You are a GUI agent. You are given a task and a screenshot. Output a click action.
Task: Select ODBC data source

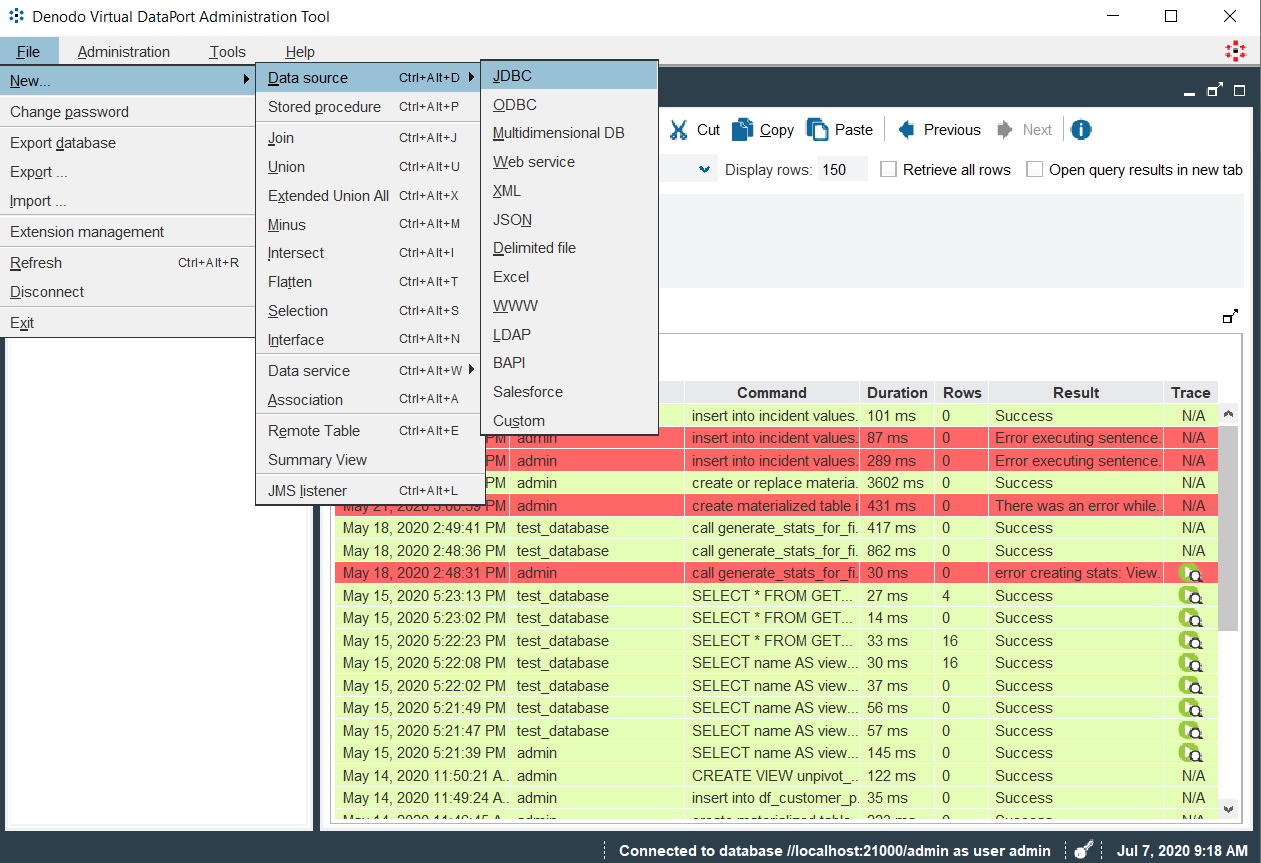click(x=569, y=104)
